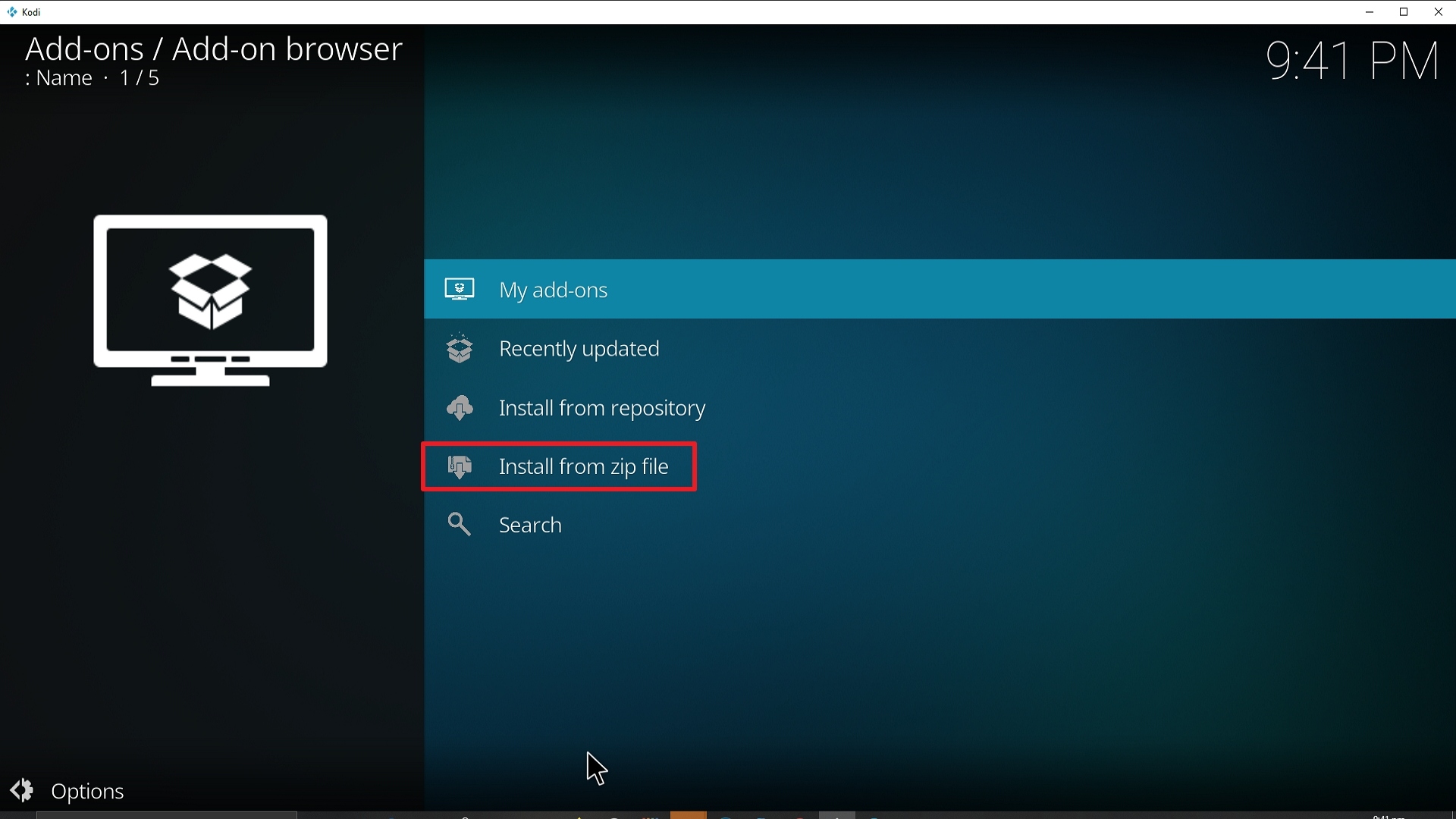Click the 9:41 PM clock

click(1353, 61)
